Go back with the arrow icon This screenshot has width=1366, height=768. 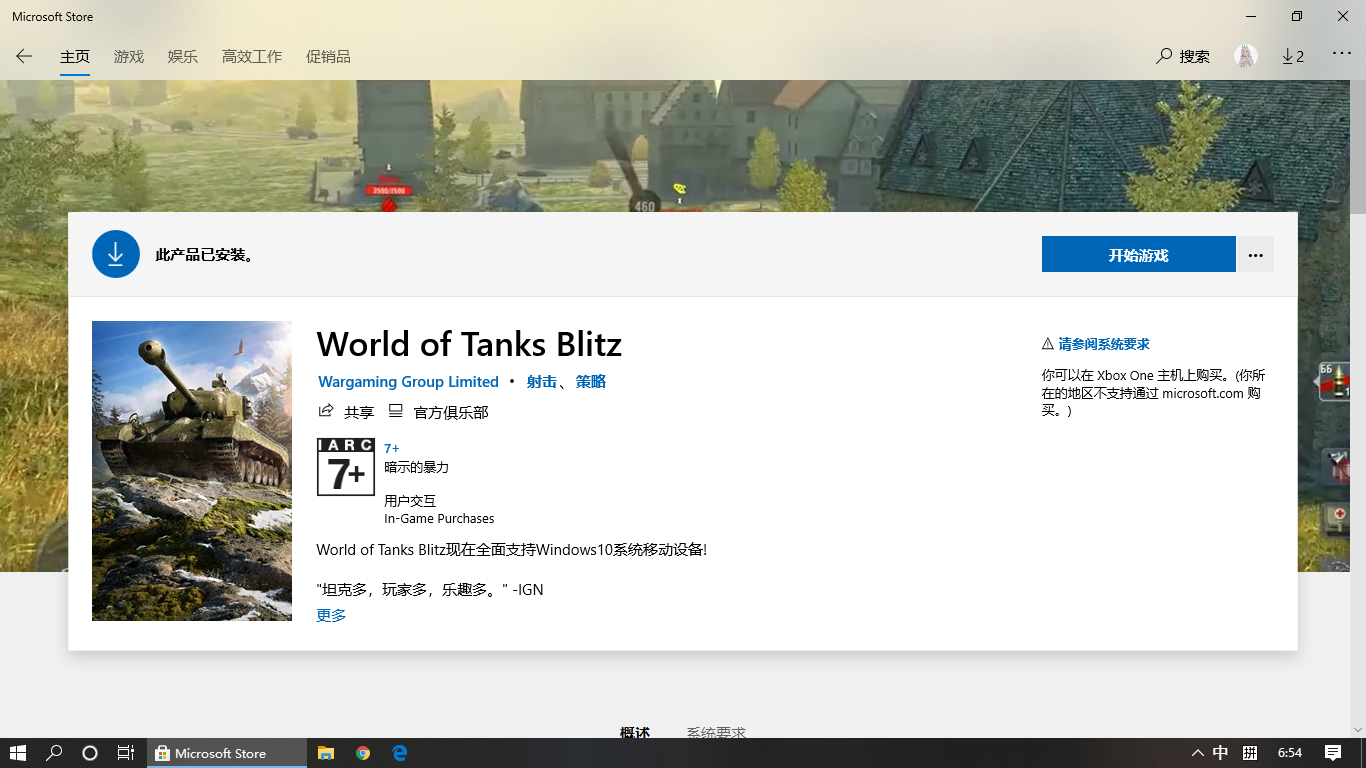tap(24, 56)
